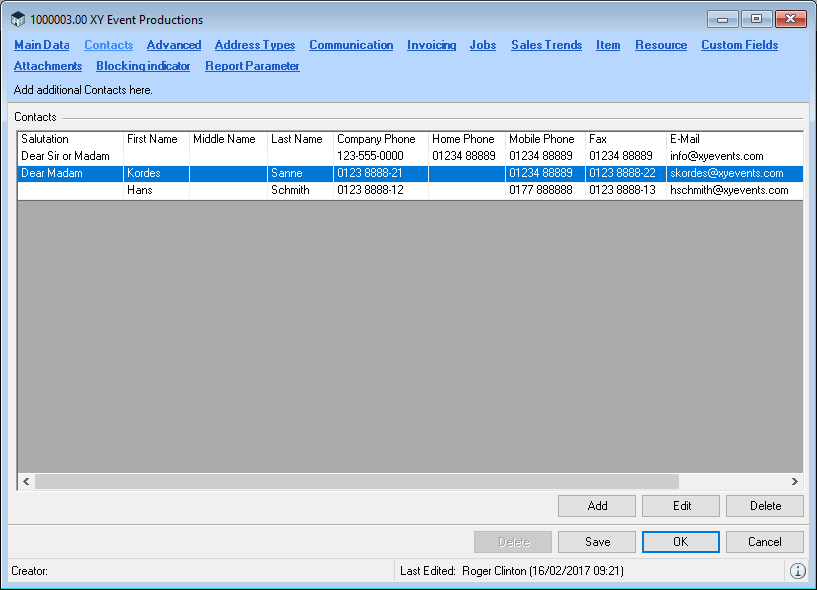Open the Attachments link
This screenshot has height=590, width=817.
[48, 66]
